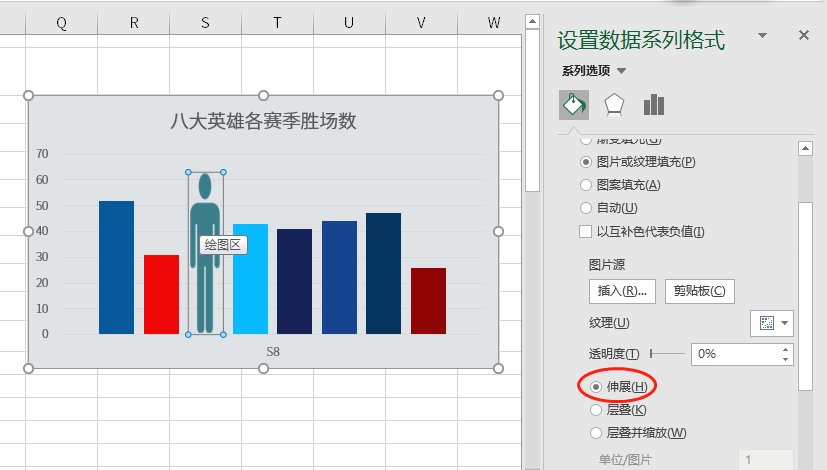Select column header T
Viewport: 827px width, 470px height.
277,23
